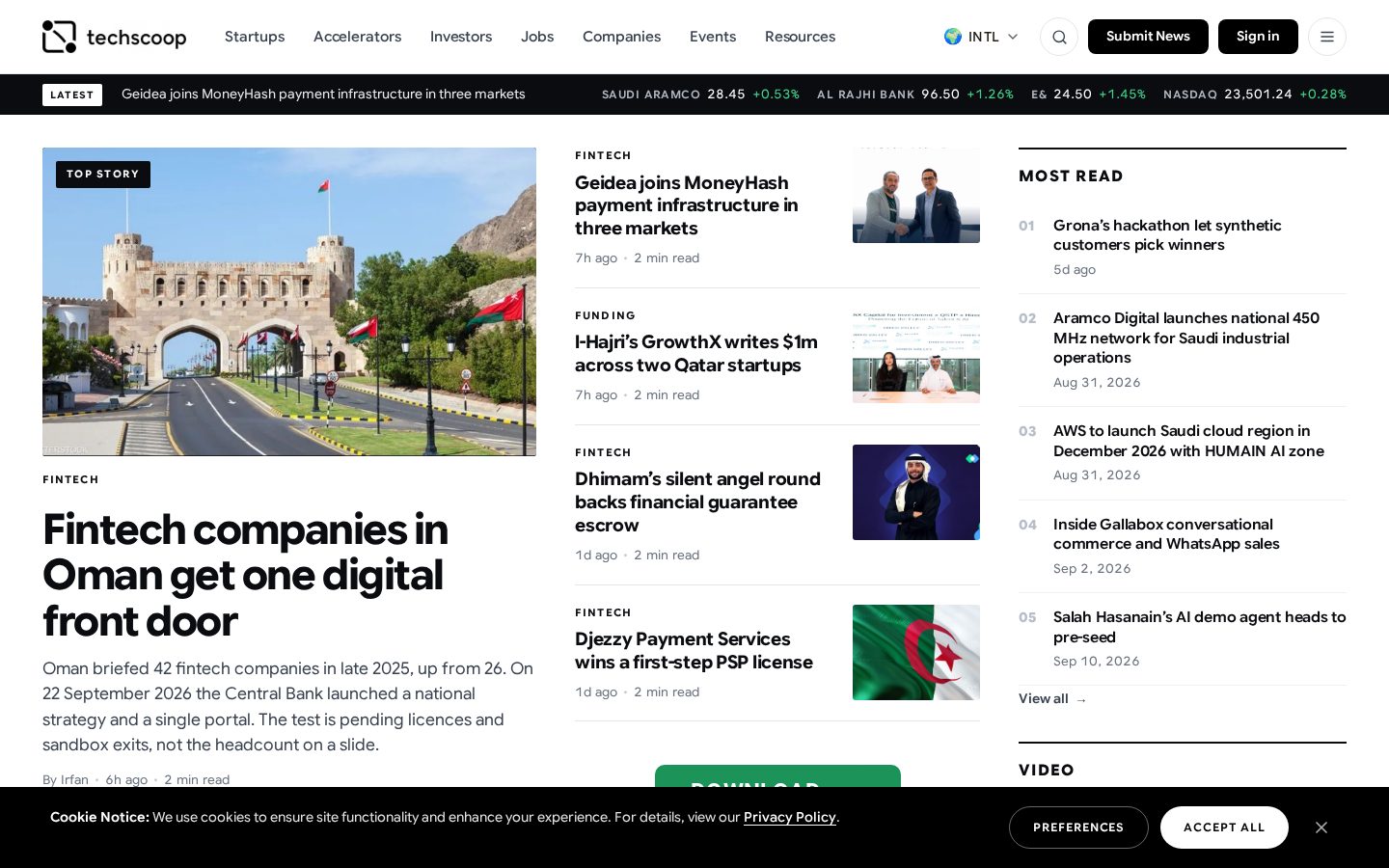Open Aramco Digital 450 MHz network article
Screen dimensions: 1389x868
(1186, 338)
